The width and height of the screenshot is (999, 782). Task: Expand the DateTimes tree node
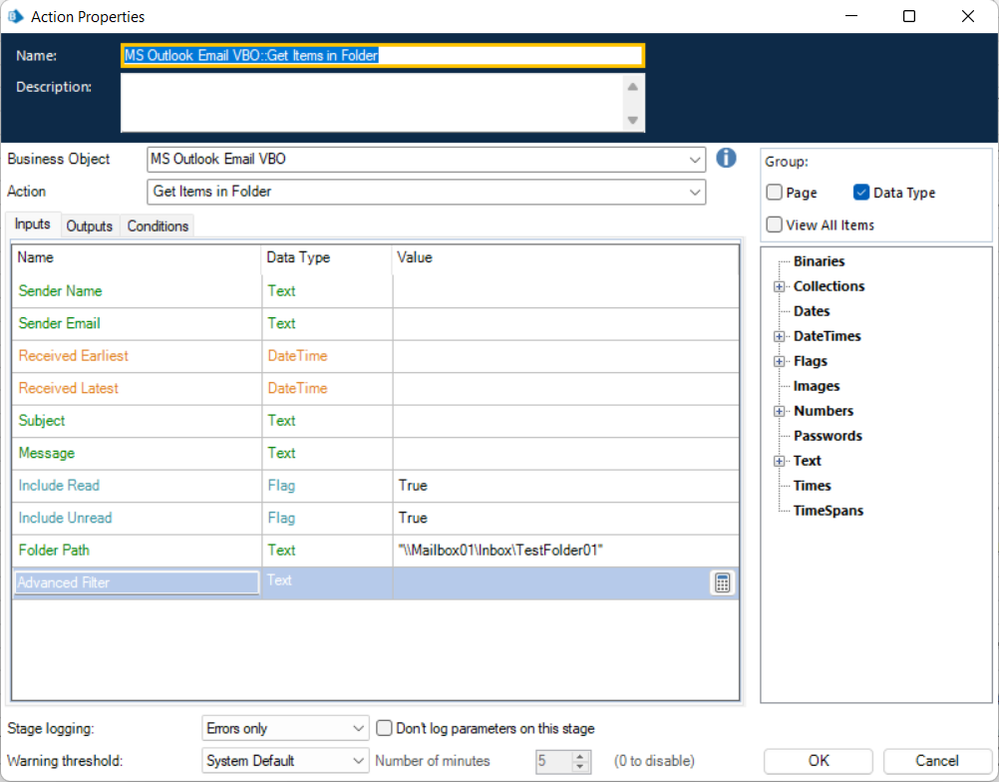tap(779, 337)
